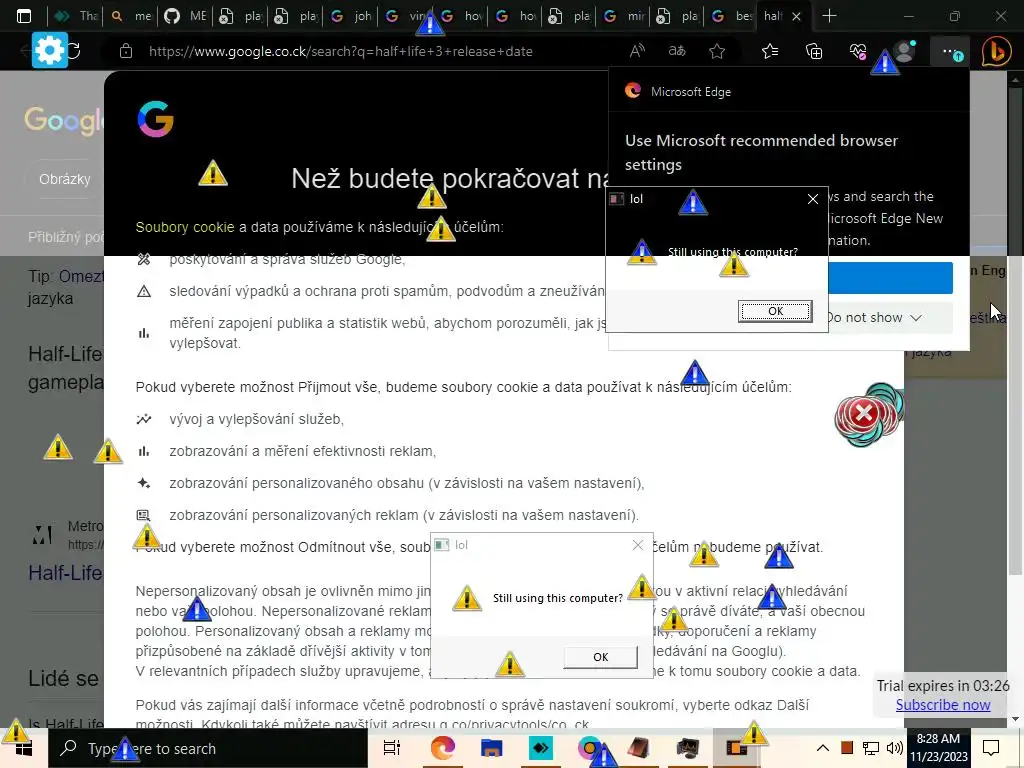Viewport: 1024px width, 768px height.
Task: View site information lock icon
Action: tap(126, 51)
